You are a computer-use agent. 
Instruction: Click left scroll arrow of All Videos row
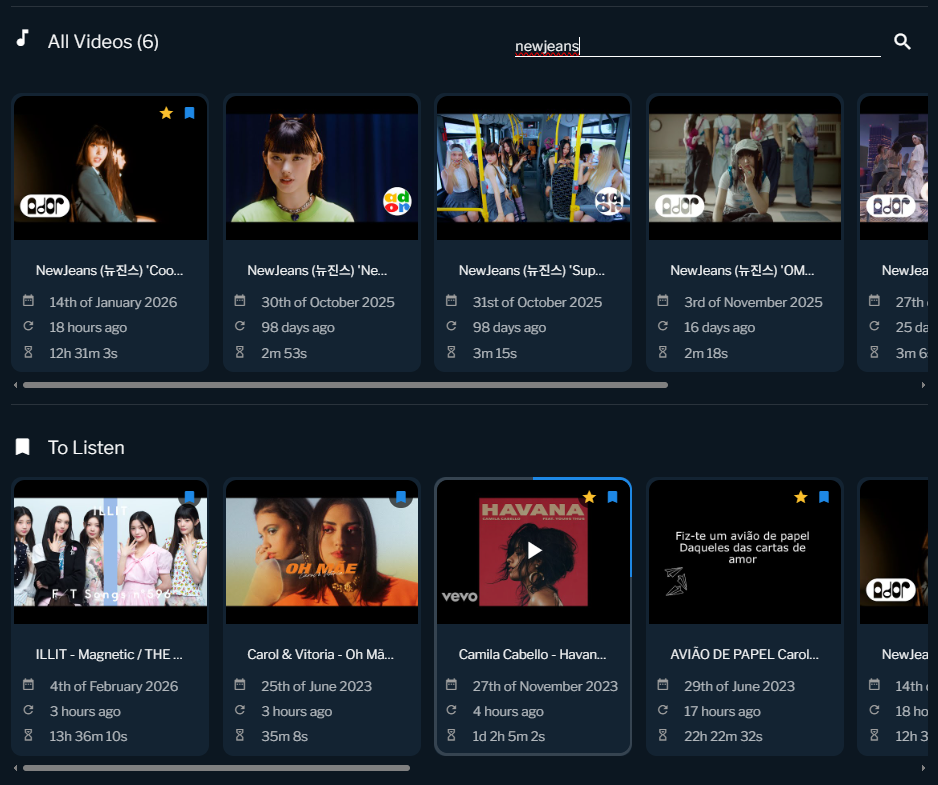pyautogui.click(x=16, y=385)
